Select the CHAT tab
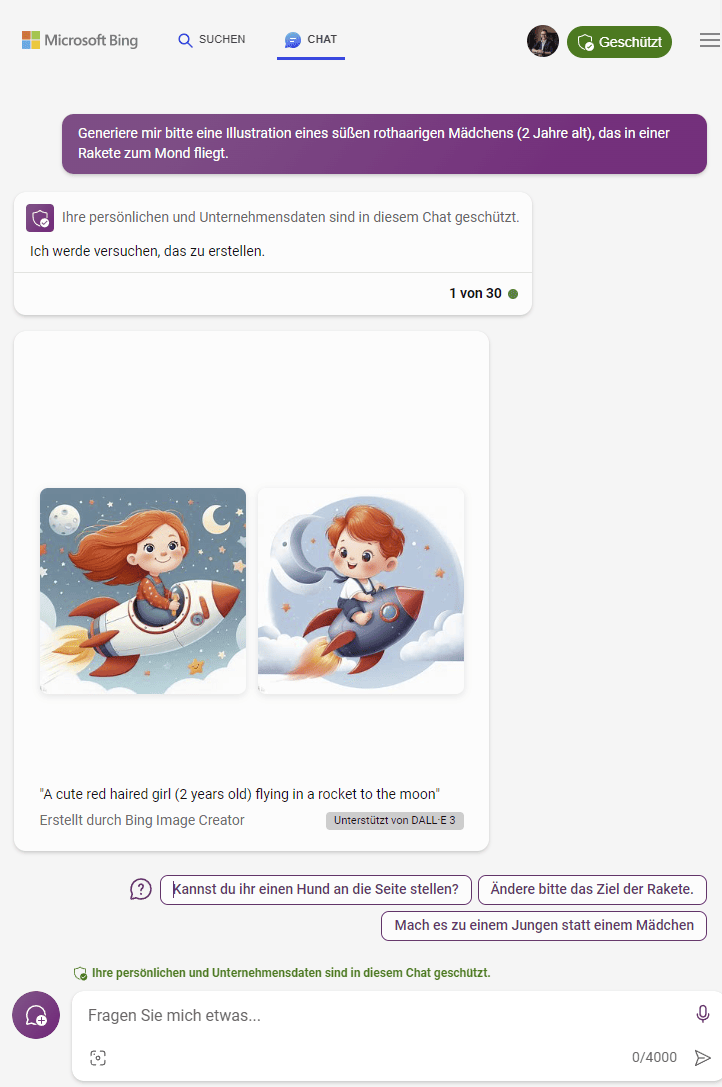Screen dimensions: 722x1087 [311, 40]
